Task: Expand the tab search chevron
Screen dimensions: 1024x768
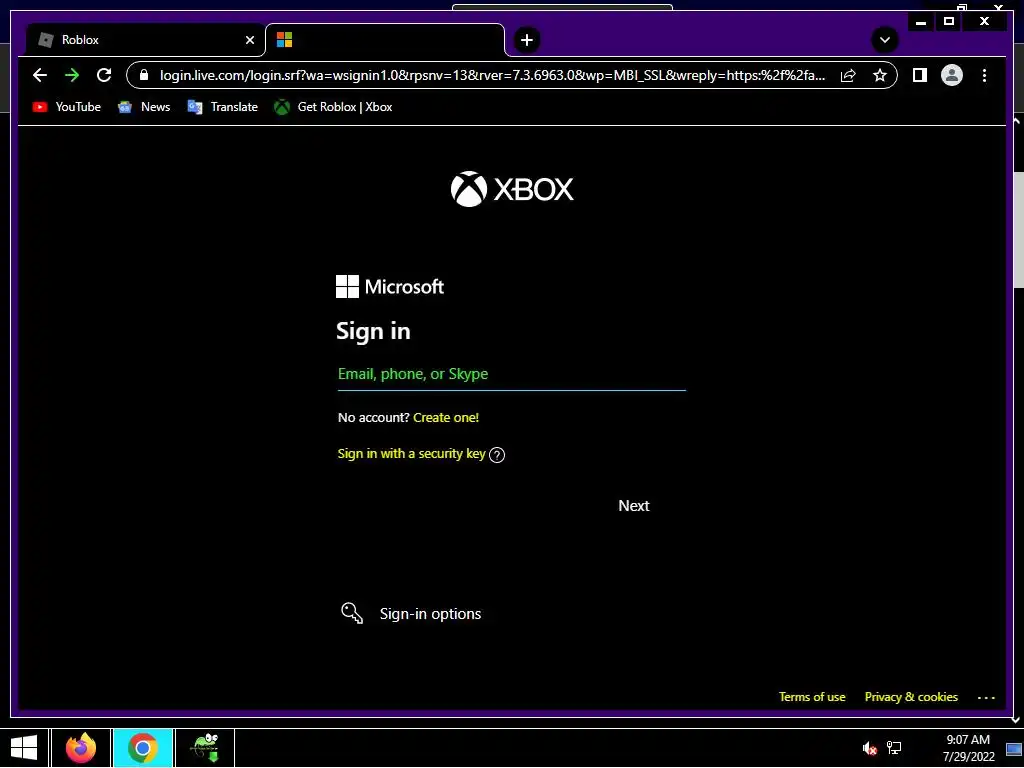Action: pos(885,40)
